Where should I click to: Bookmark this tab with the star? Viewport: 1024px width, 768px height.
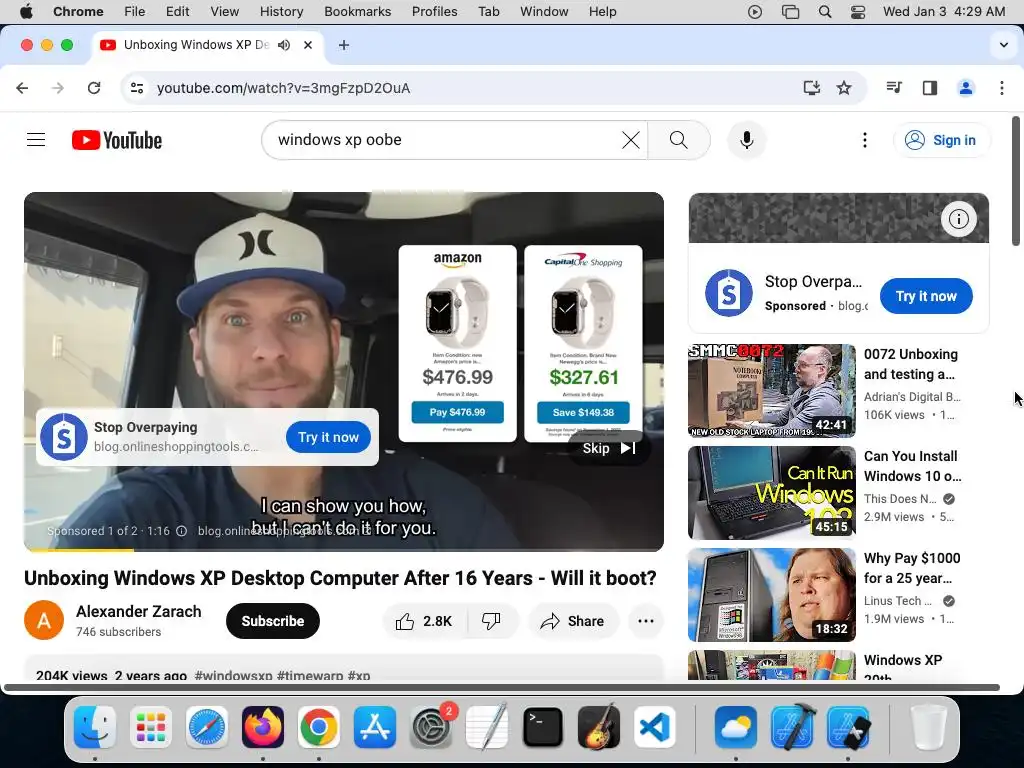click(844, 88)
